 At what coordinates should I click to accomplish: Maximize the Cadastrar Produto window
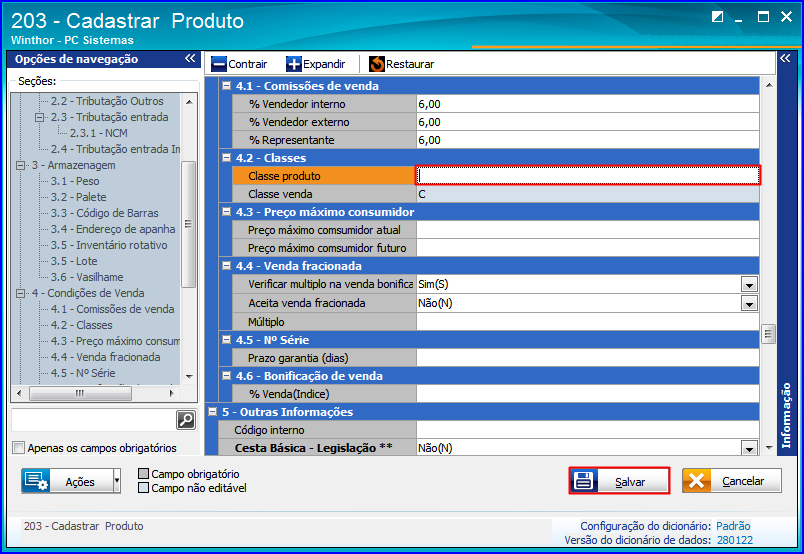pos(763,17)
